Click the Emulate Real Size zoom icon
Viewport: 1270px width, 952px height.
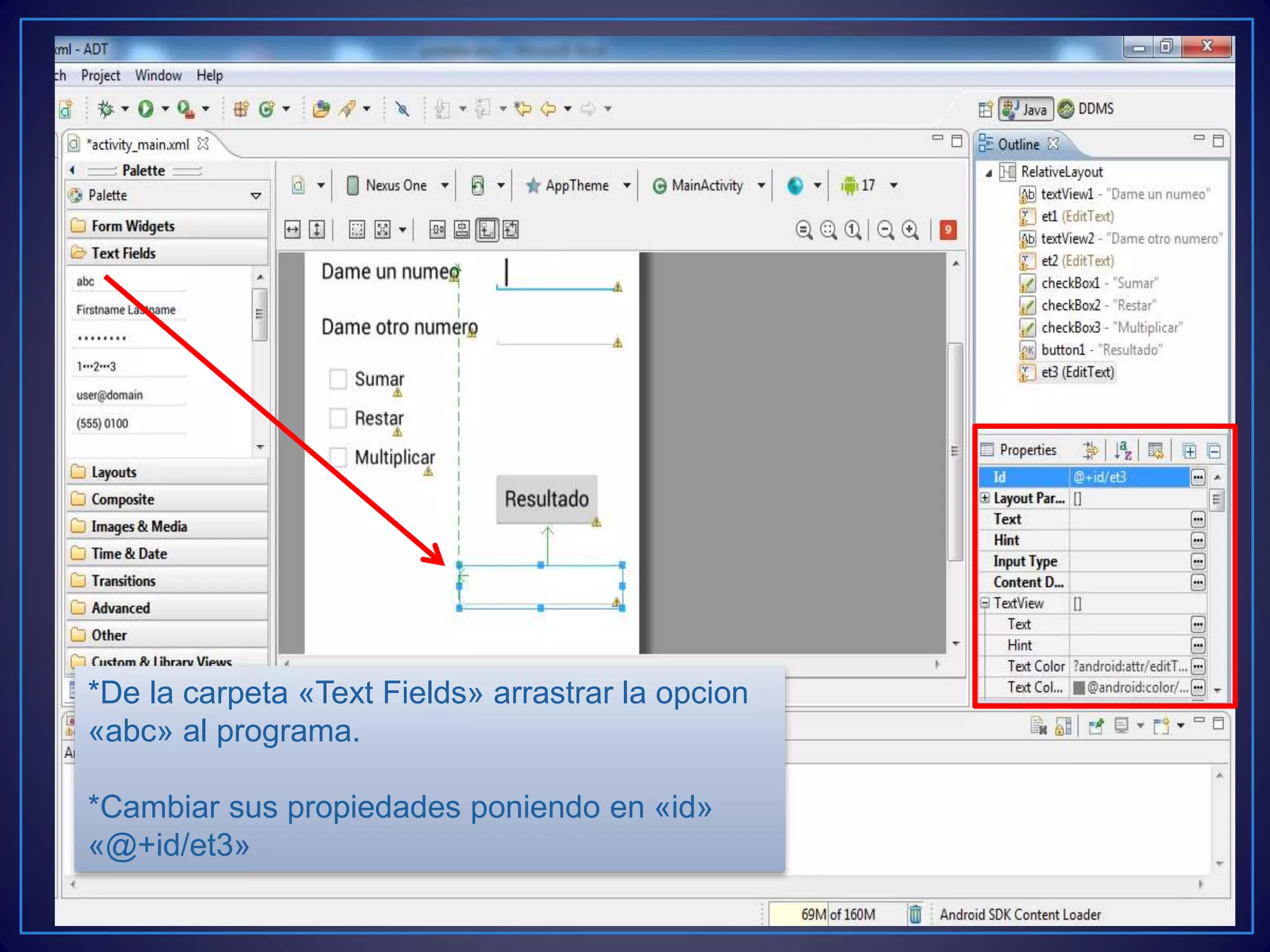(x=804, y=230)
